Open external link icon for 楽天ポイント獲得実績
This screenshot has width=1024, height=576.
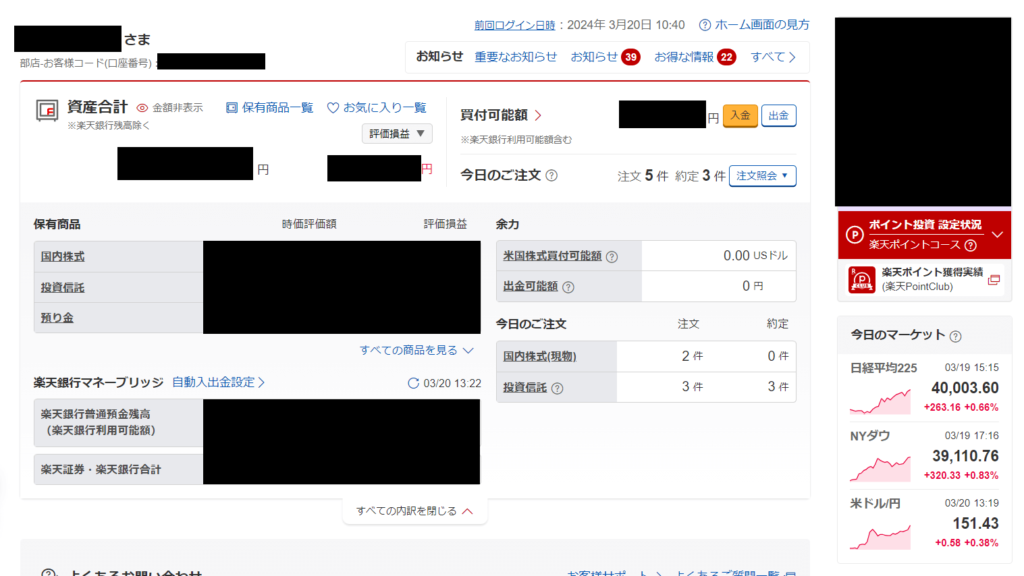point(994,280)
